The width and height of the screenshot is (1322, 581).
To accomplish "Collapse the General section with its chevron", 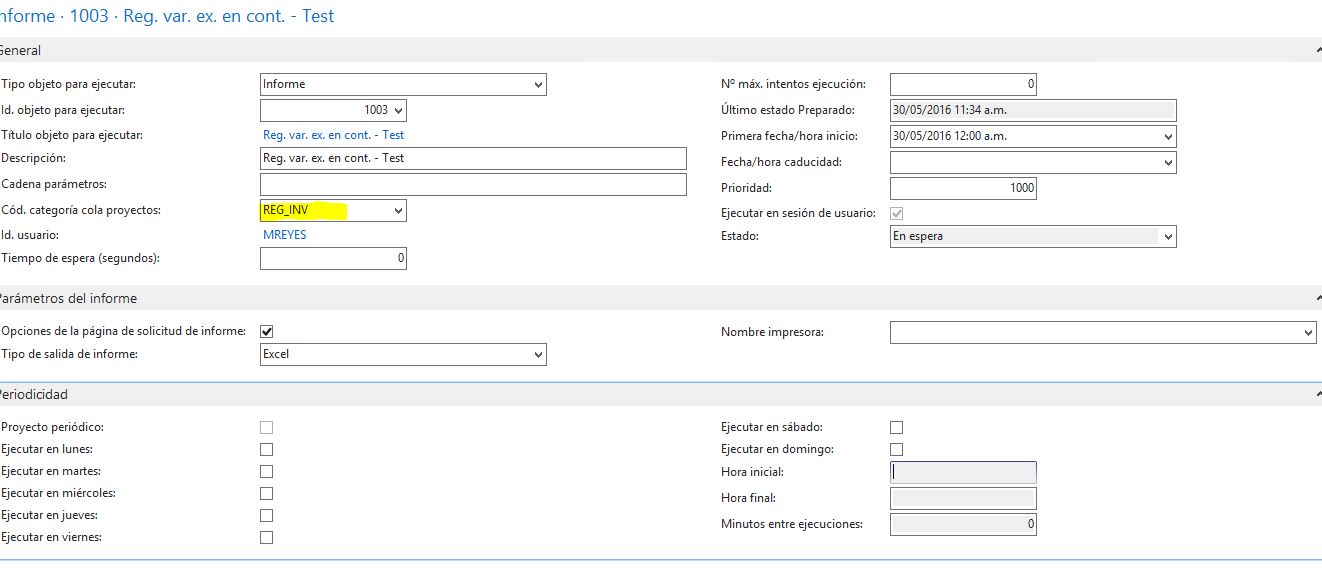I will click(1317, 51).
